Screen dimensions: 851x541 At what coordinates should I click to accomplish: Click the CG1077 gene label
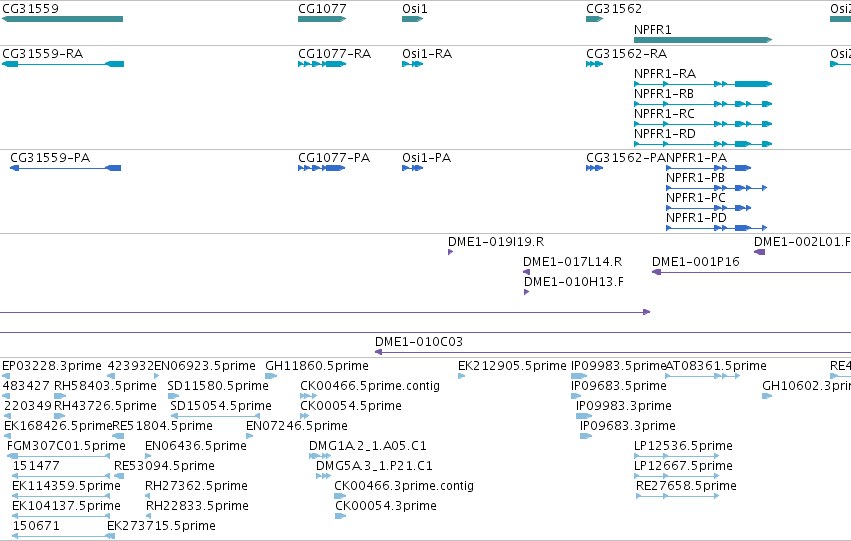(322, 9)
